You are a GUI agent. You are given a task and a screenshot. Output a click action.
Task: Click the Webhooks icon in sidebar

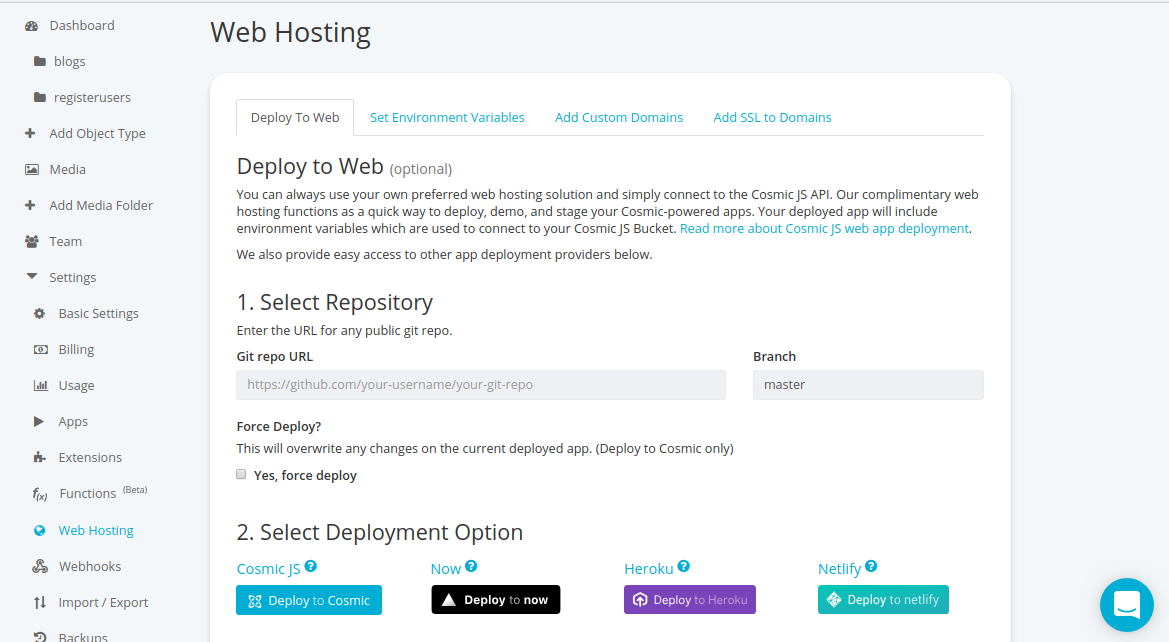click(x=40, y=566)
